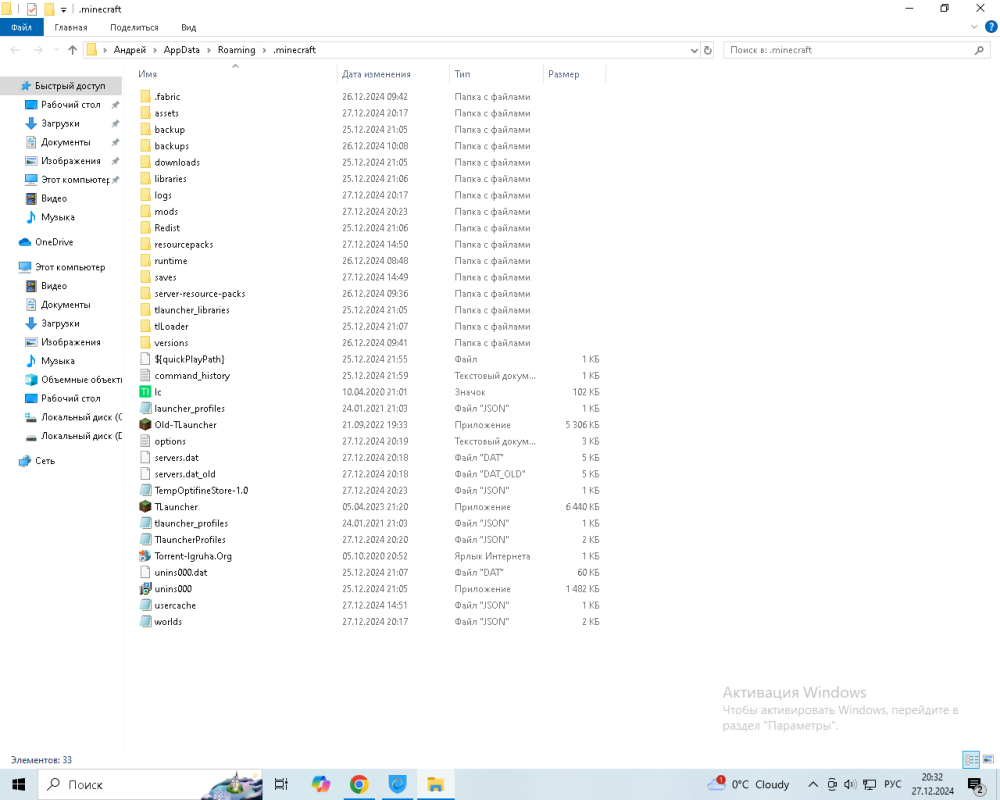Expand the ribbon with the chevron
Screen dimensions: 1000x800
tap(974, 27)
